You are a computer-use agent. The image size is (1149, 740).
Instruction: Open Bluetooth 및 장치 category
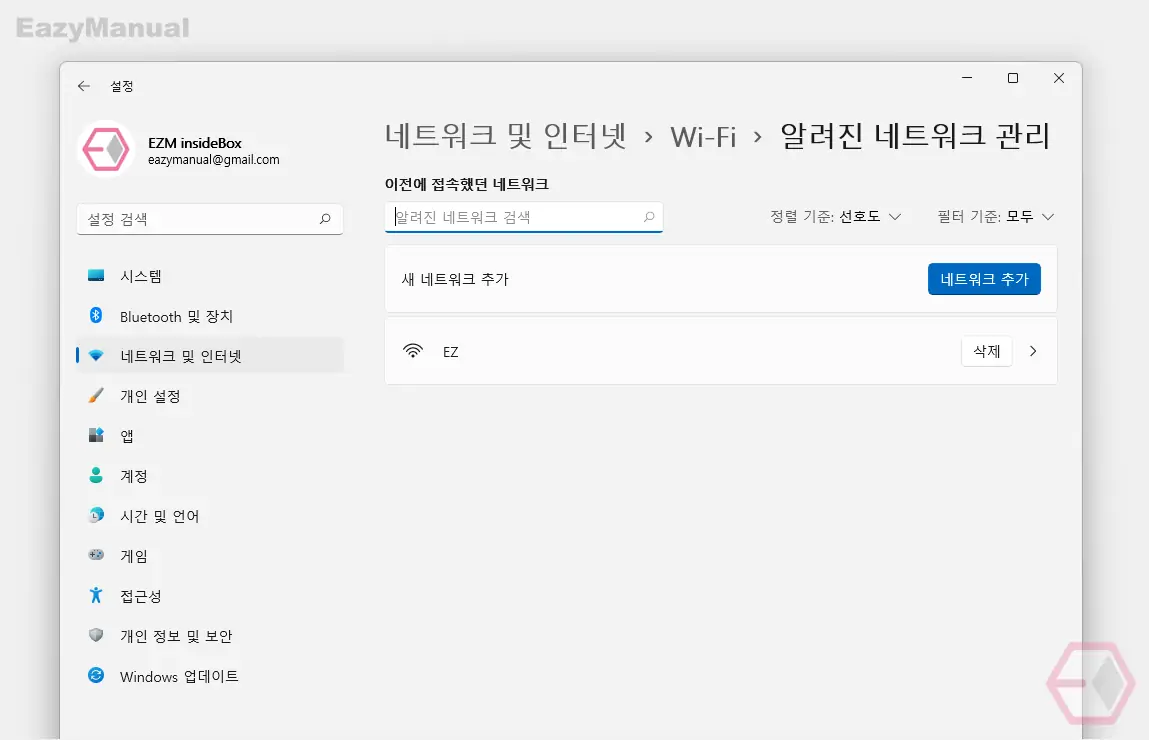(x=210, y=316)
